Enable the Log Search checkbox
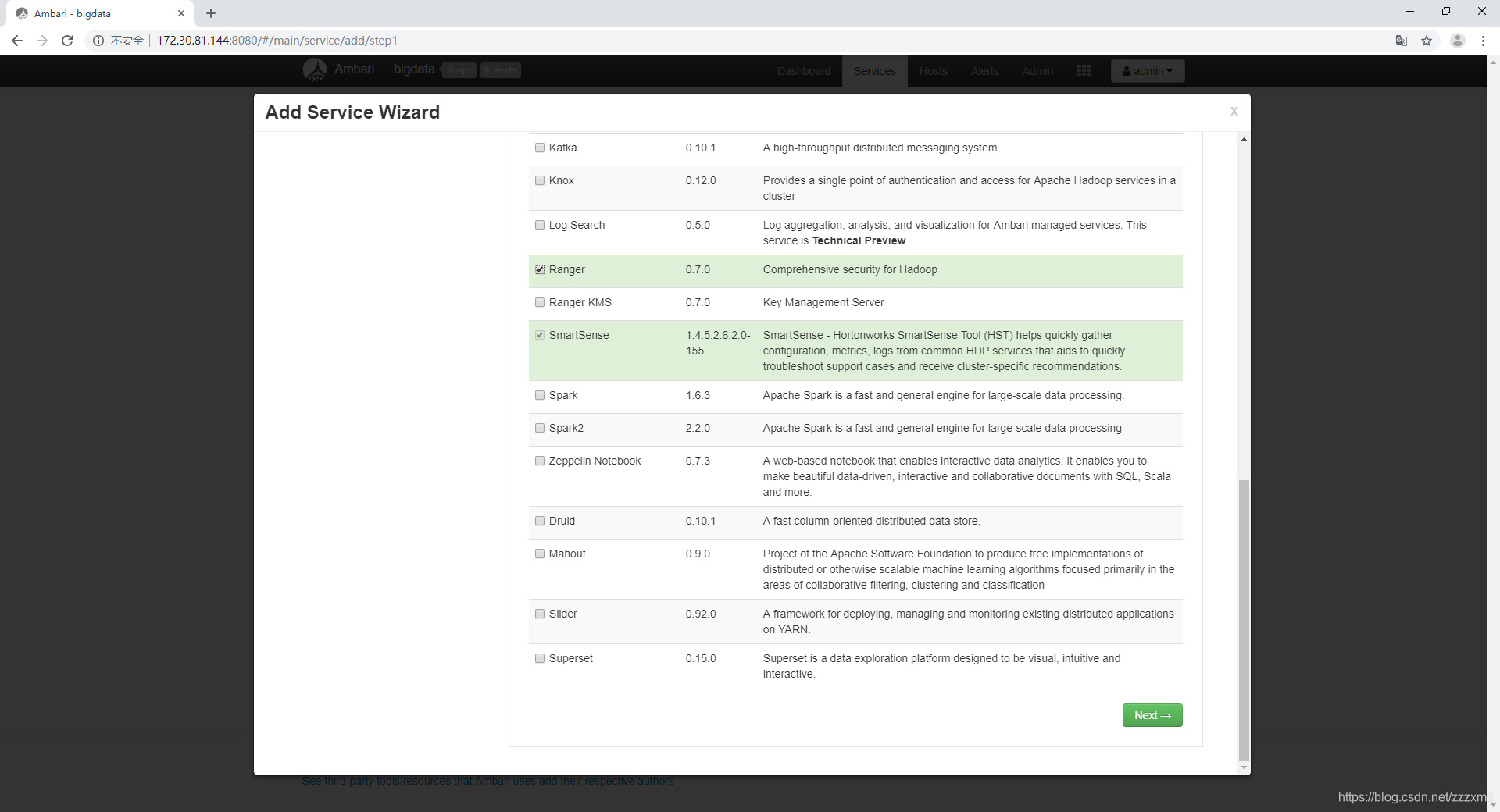The width and height of the screenshot is (1500, 812). pyautogui.click(x=540, y=225)
